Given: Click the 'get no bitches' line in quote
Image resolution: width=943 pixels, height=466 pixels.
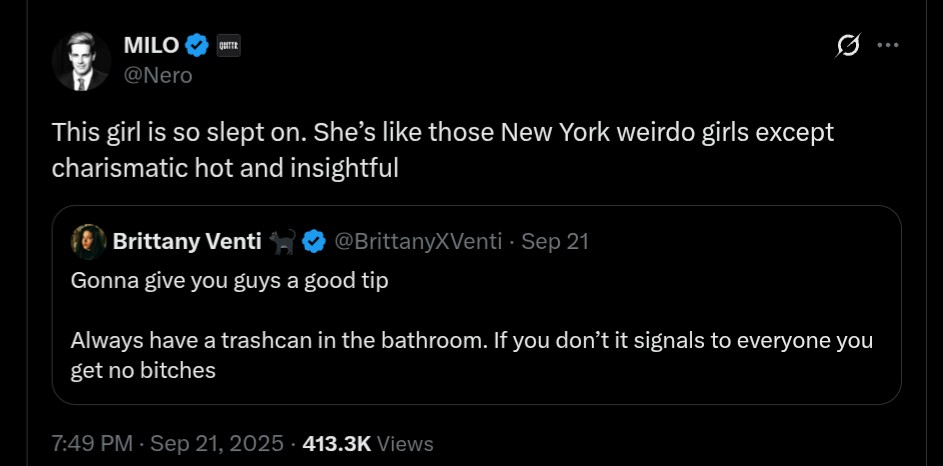Looking at the screenshot, I should (x=143, y=370).
